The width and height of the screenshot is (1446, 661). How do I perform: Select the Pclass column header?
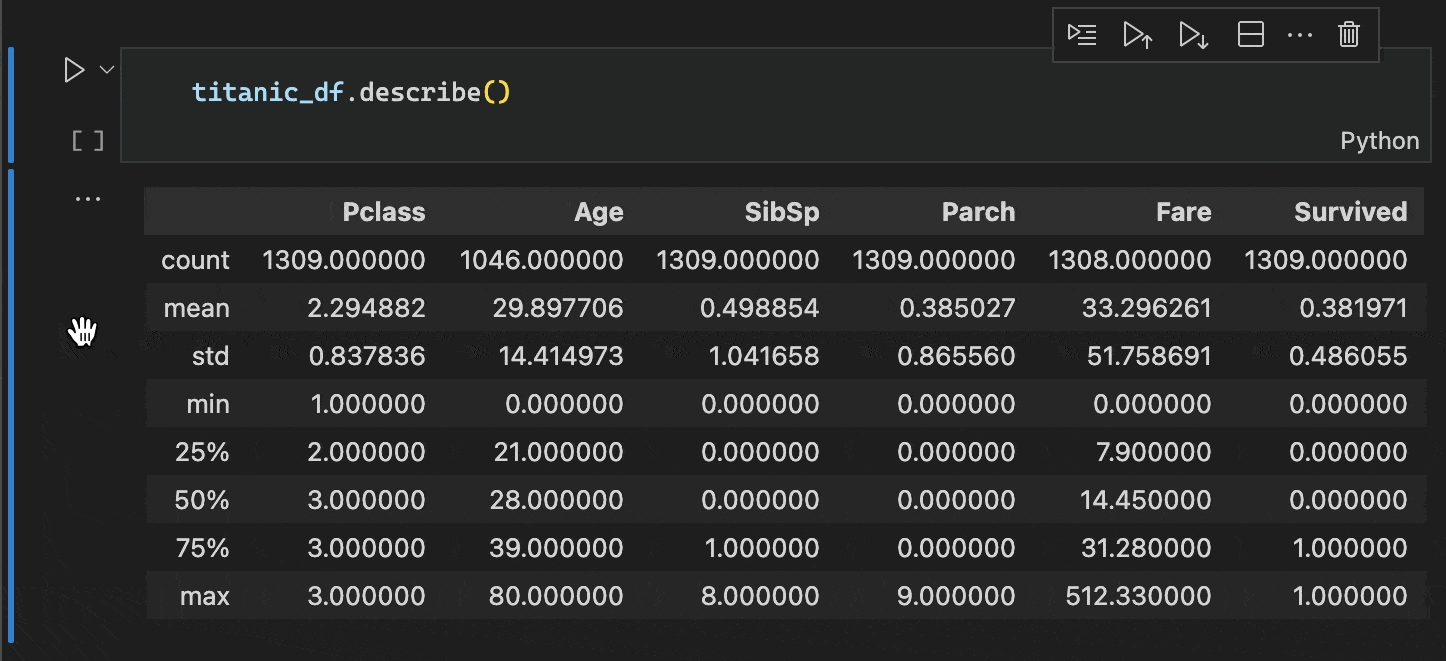[x=384, y=211]
